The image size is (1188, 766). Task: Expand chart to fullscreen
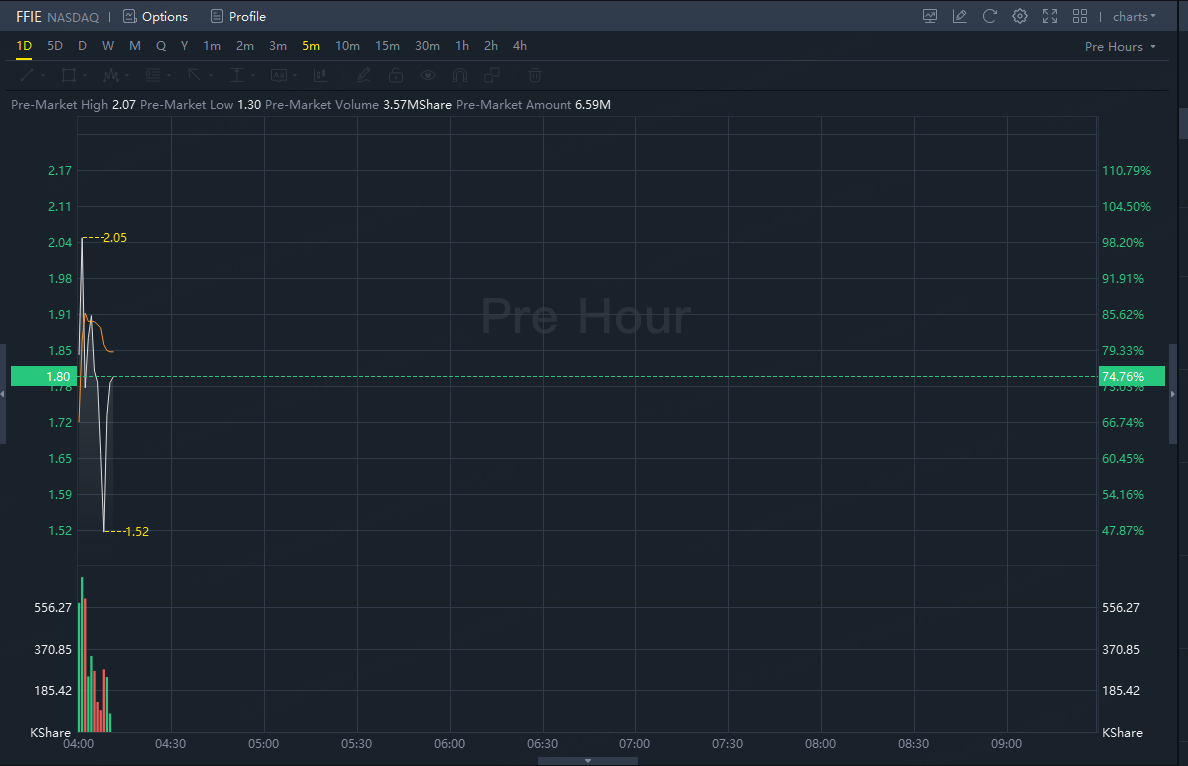(1050, 16)
